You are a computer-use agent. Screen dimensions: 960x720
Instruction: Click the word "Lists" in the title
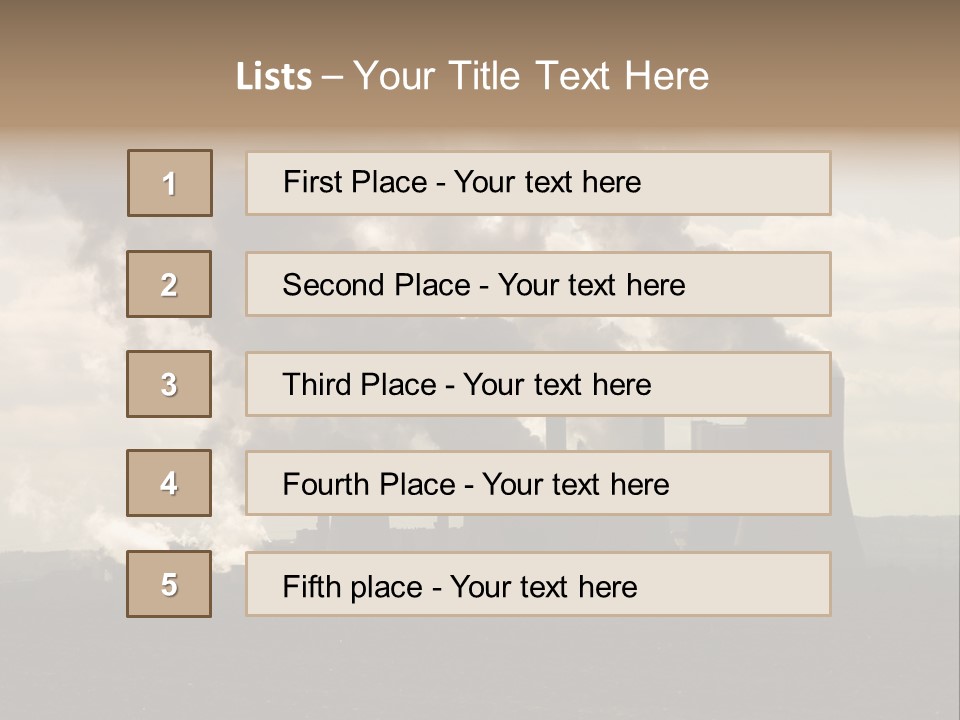273,77
